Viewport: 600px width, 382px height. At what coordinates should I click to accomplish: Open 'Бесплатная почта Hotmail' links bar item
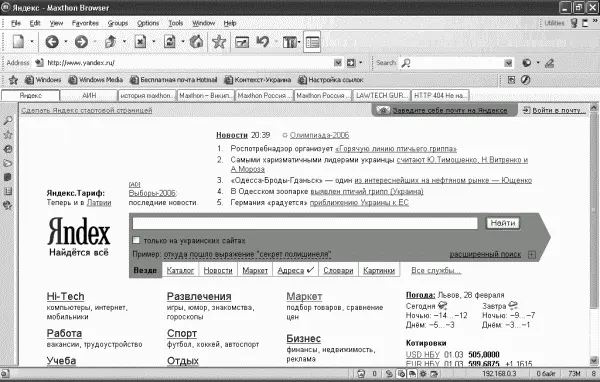point(173,80)
